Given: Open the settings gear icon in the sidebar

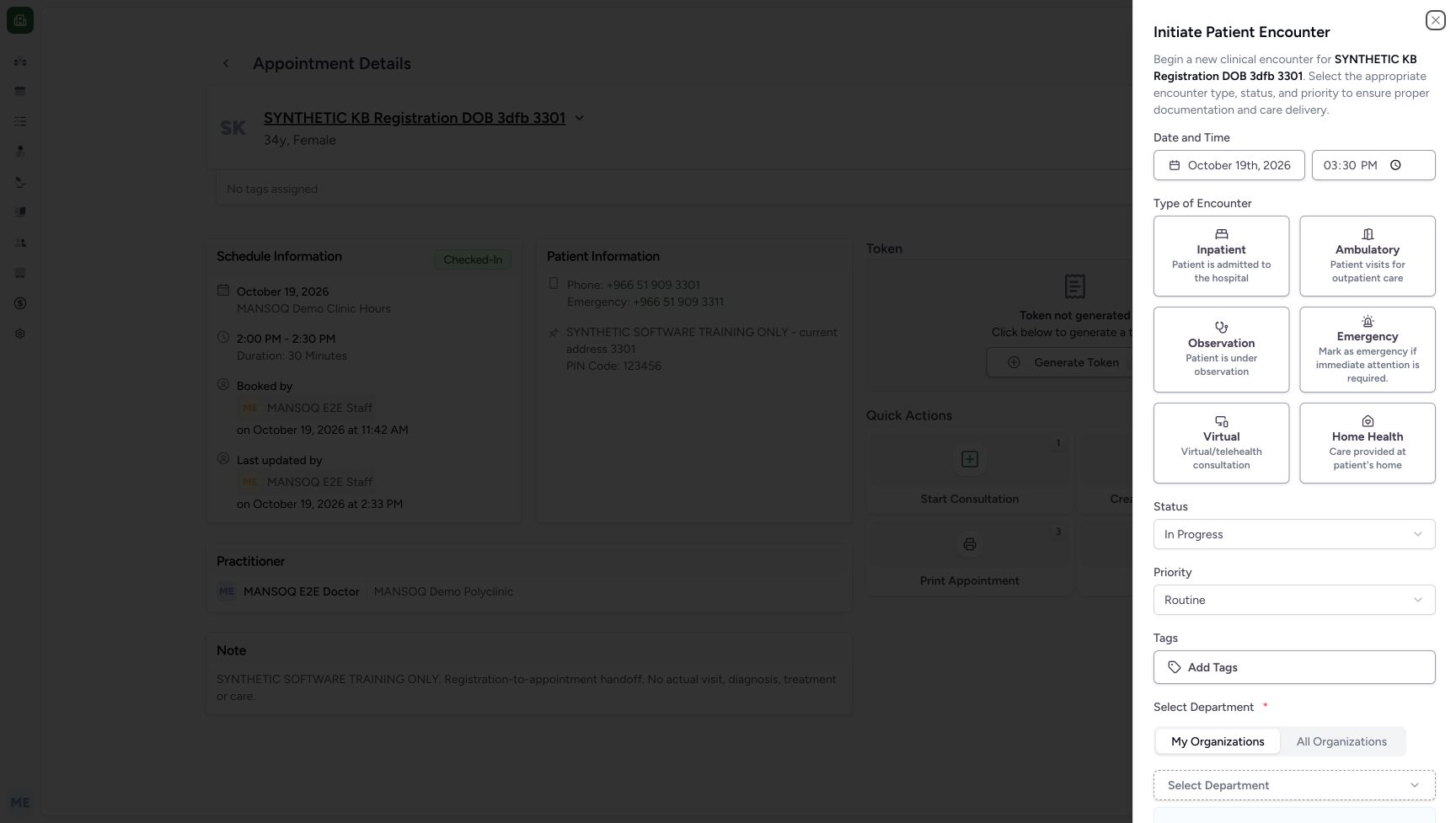Looking at the screenshot, I should point(20,334).
